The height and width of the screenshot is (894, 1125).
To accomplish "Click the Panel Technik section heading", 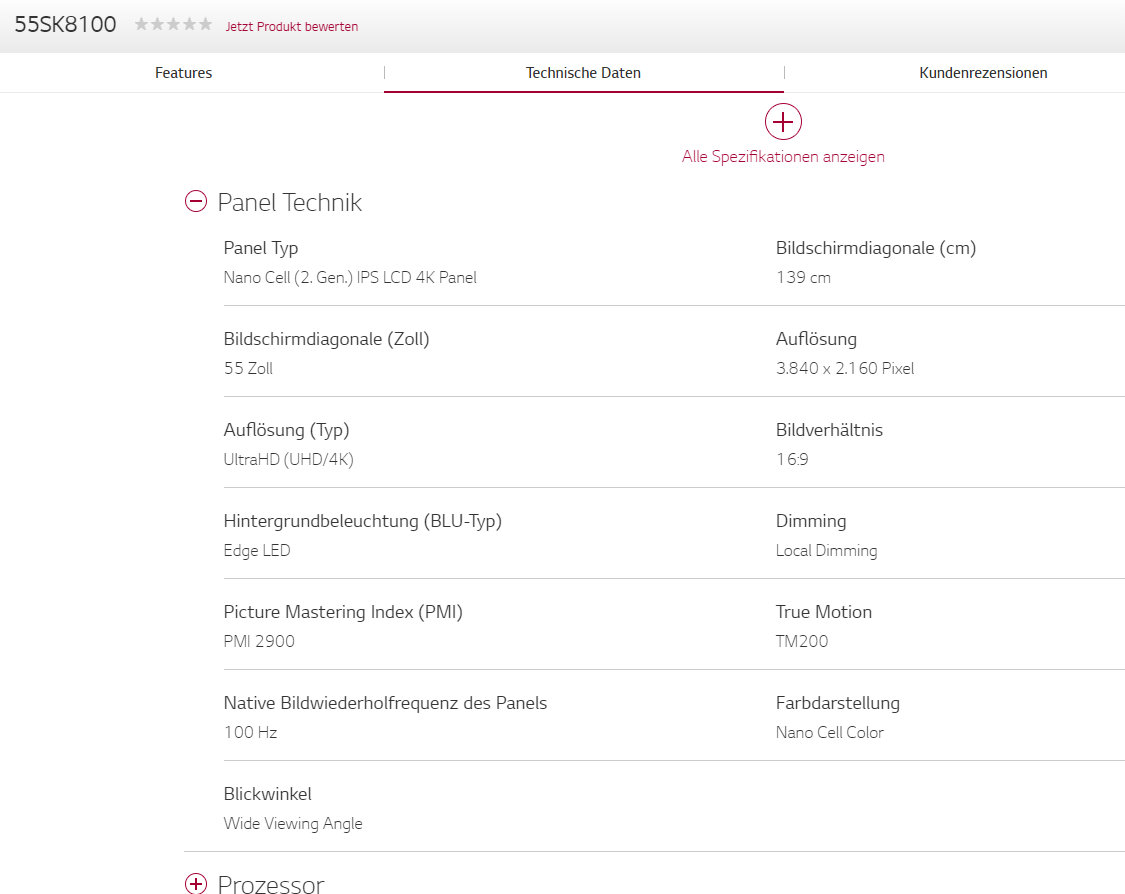I will pyautogui.click(x=289, y=203).
